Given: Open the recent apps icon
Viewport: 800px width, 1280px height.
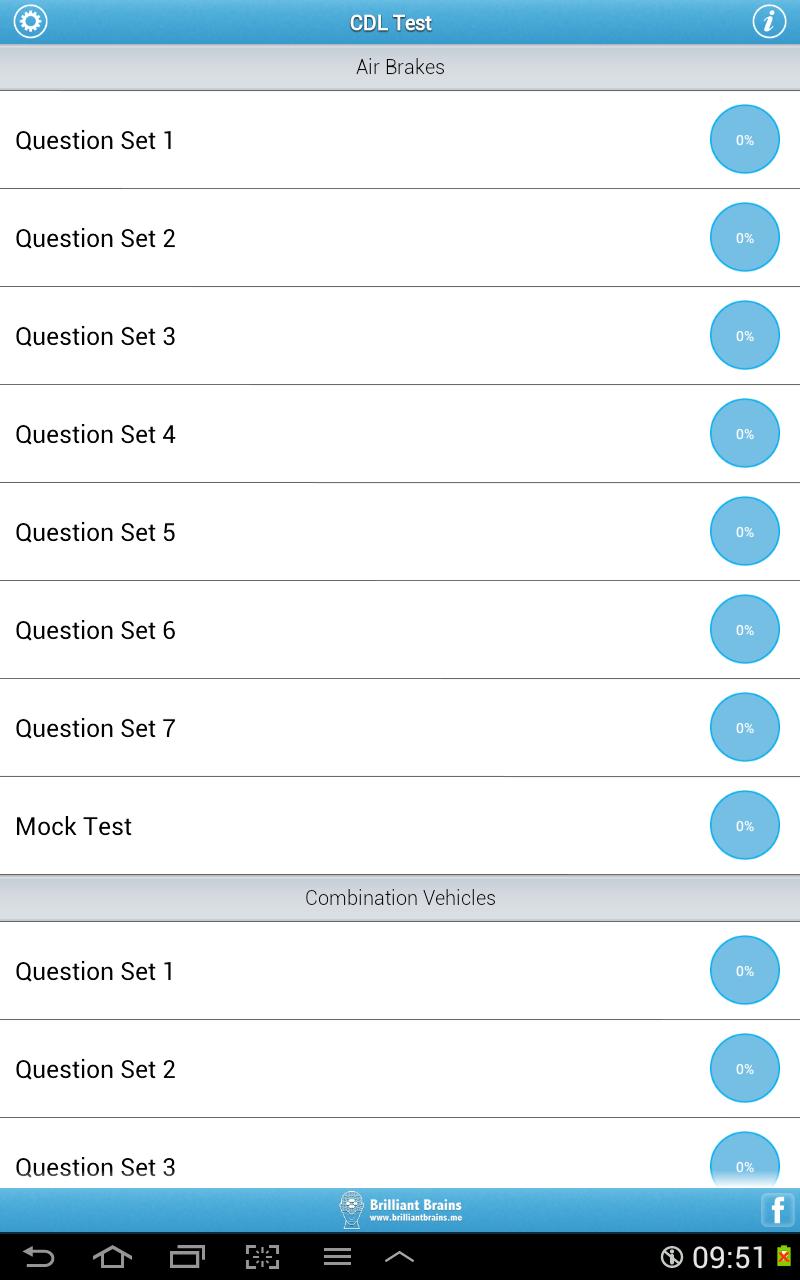Looking at the screenshot, I should tap(187, 1257).
